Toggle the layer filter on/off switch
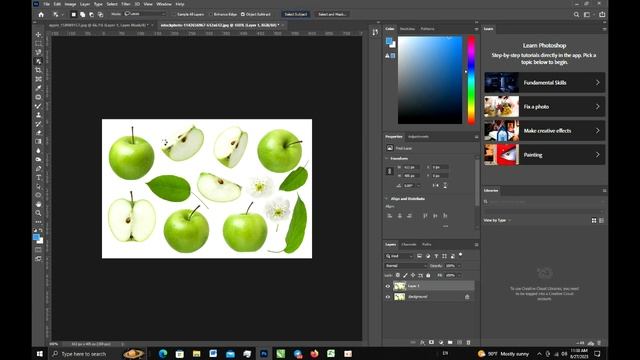The height and width of the screenshot is (360, 640). (x=461, y=255)
